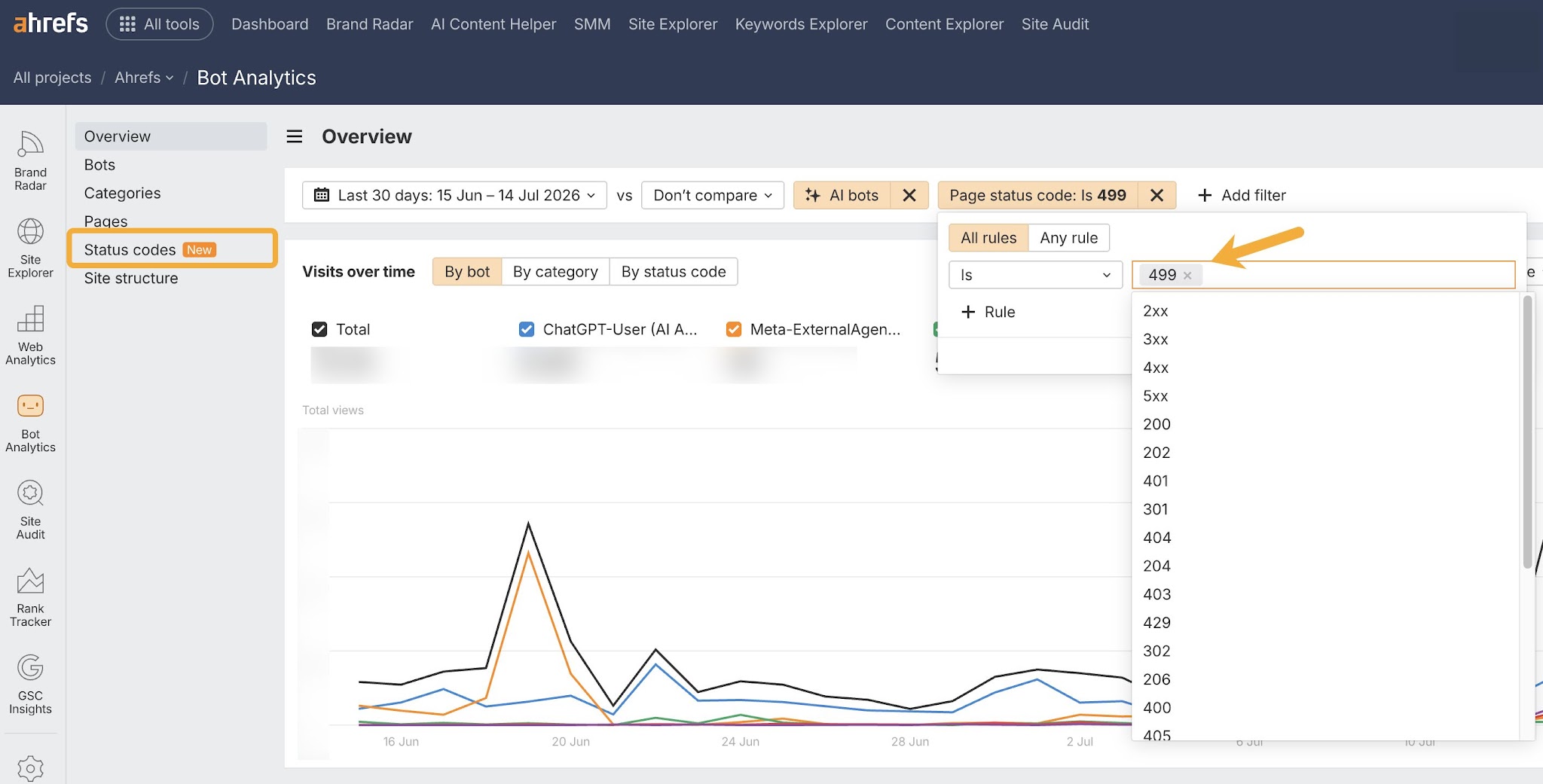
Task: Choose 2xx from status list
Action: tap(1155, 311)
